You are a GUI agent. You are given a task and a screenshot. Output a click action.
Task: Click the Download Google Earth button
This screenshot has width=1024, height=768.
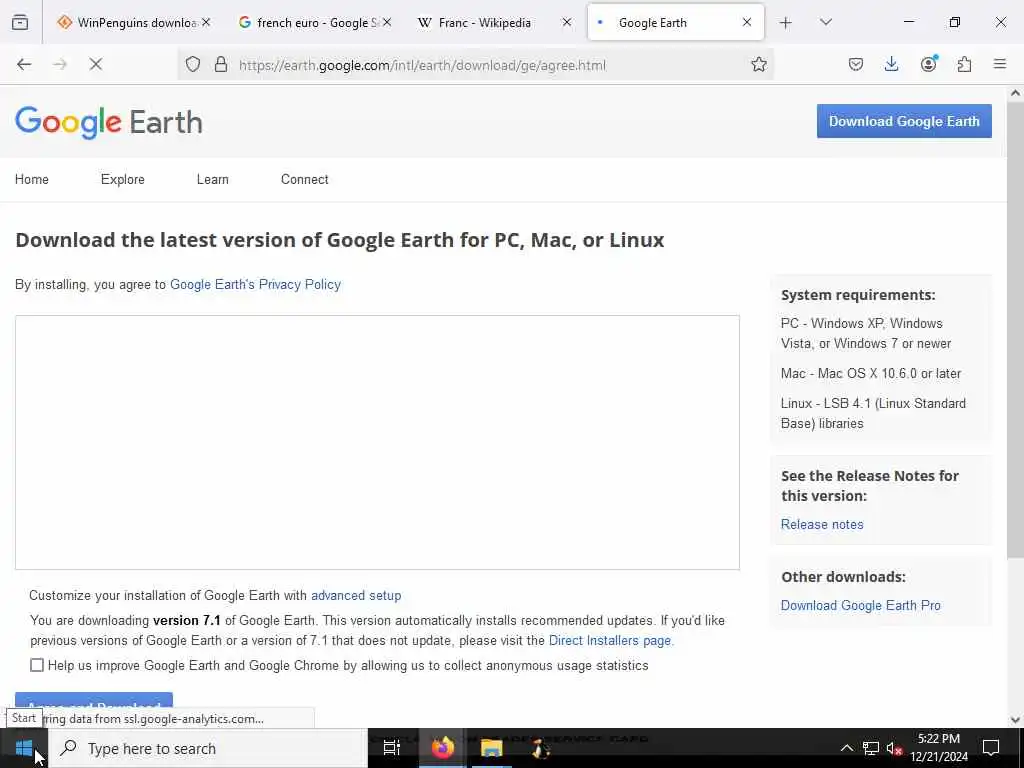(x=904, y=121)
